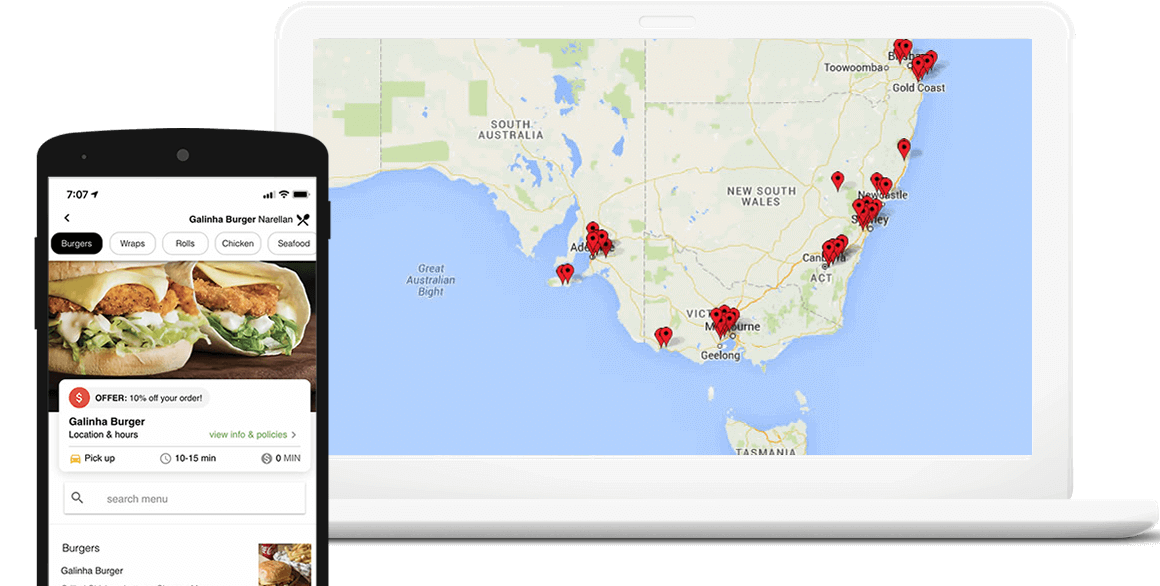The height and width of the screenshot is (586, 1160).
Task: Click the ACT map label
Action: point(821,278)
